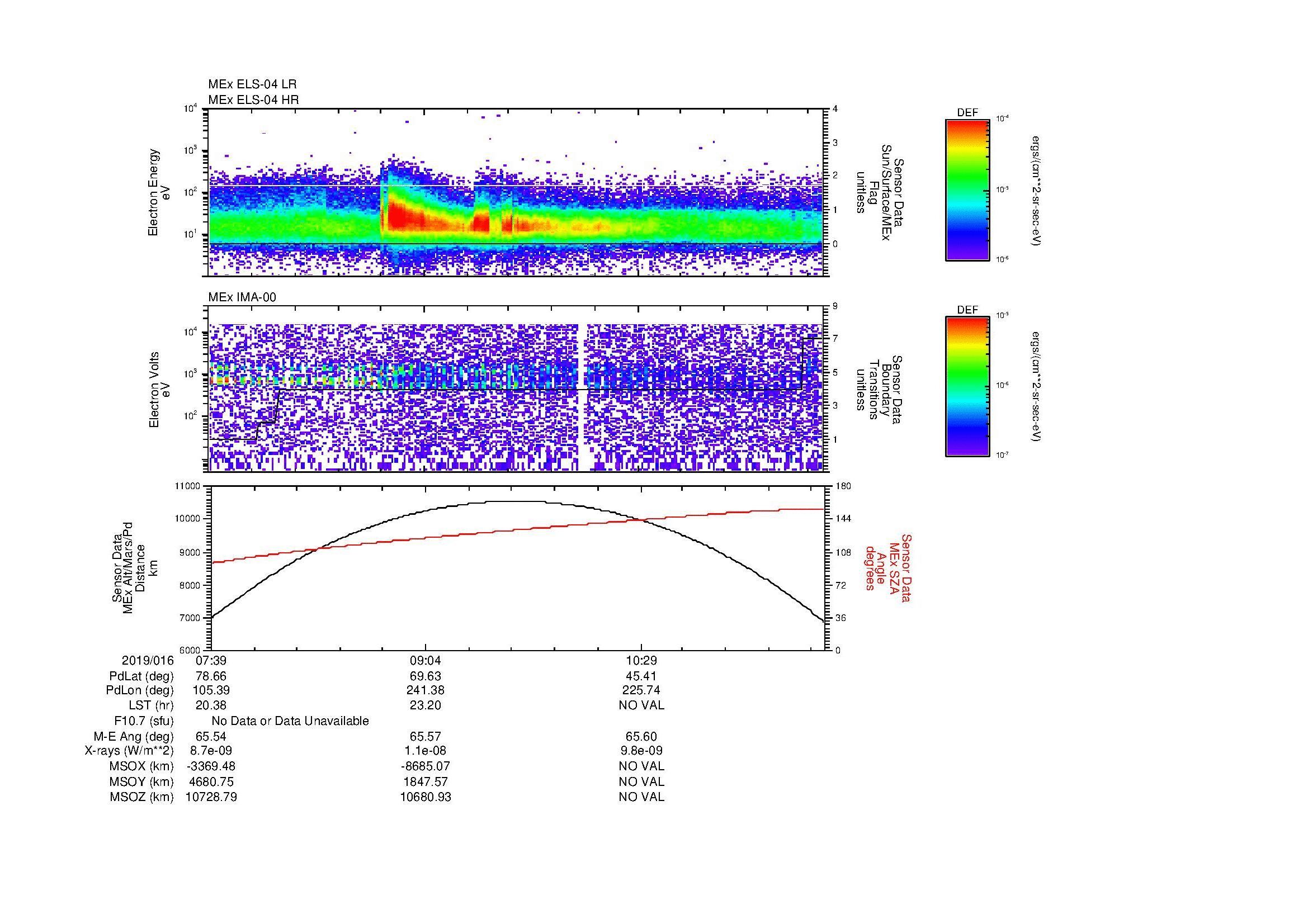Click the MSOX value -3369.48

click(x=211, y=766)
